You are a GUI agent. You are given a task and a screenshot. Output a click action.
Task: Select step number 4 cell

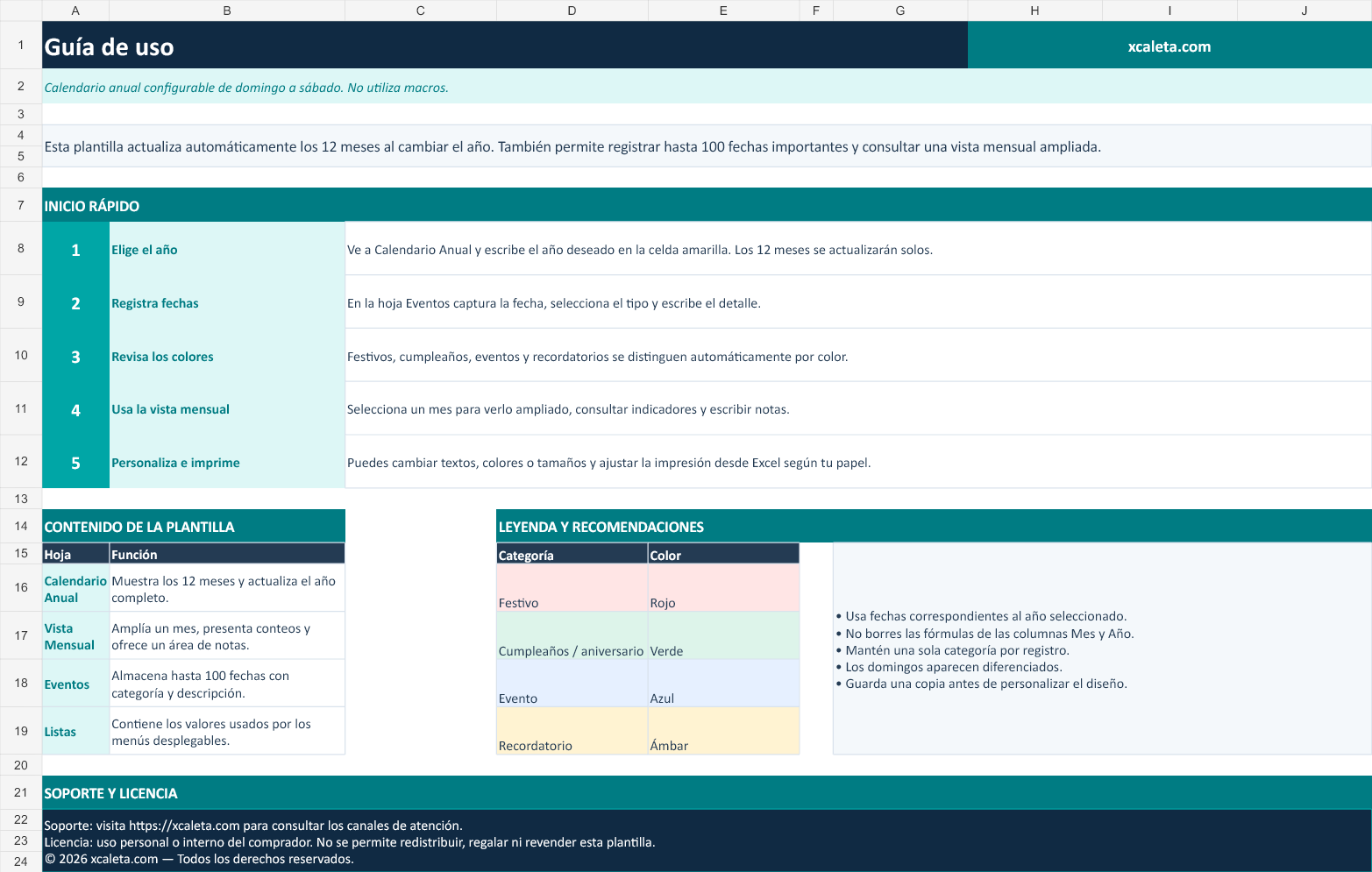(75, 409)
